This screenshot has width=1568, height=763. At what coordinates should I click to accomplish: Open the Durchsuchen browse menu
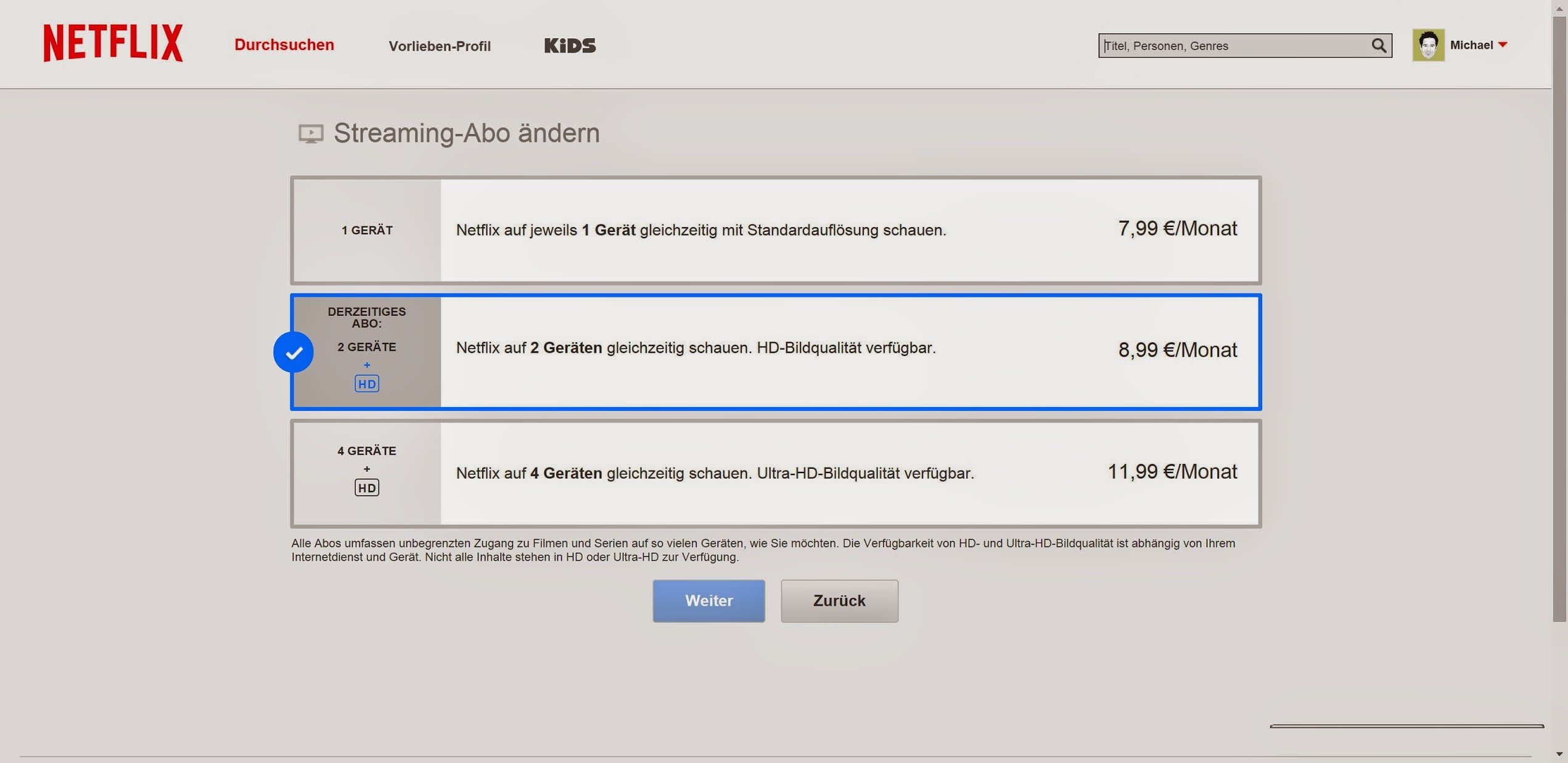[284, 45]
